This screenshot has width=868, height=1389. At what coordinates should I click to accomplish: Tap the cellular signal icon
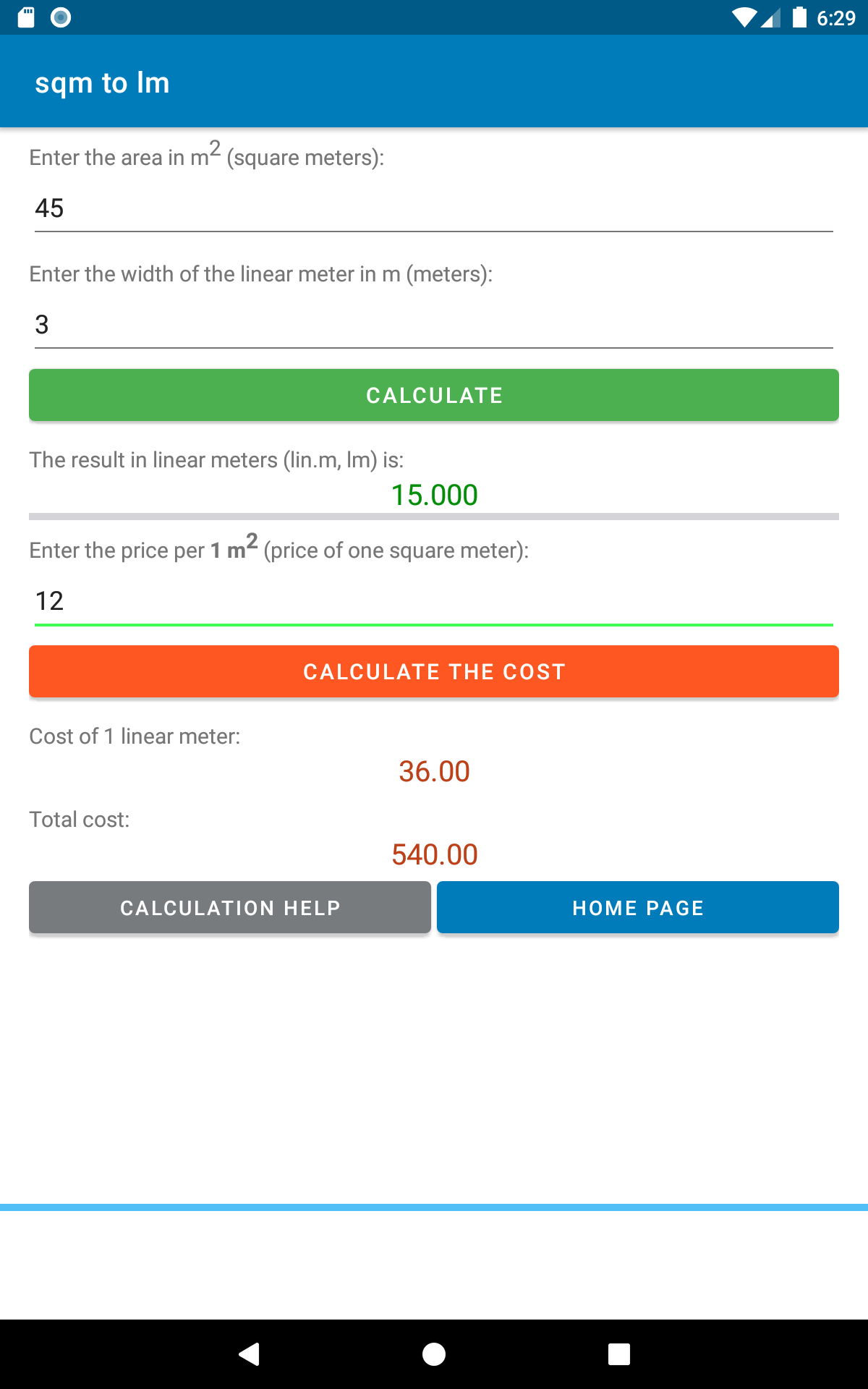click(771, 17)
